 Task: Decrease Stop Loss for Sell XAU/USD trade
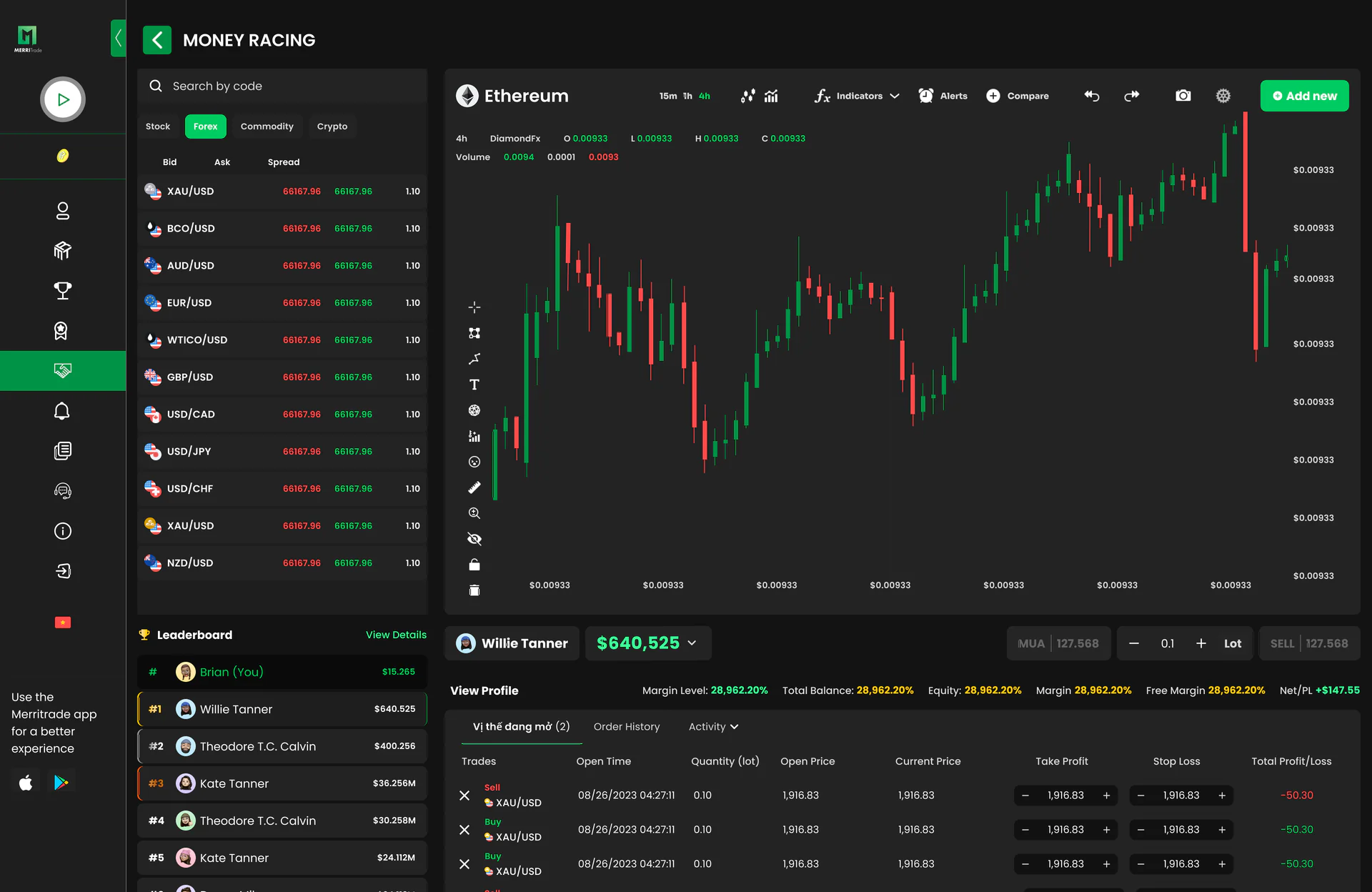[1141, 796]
